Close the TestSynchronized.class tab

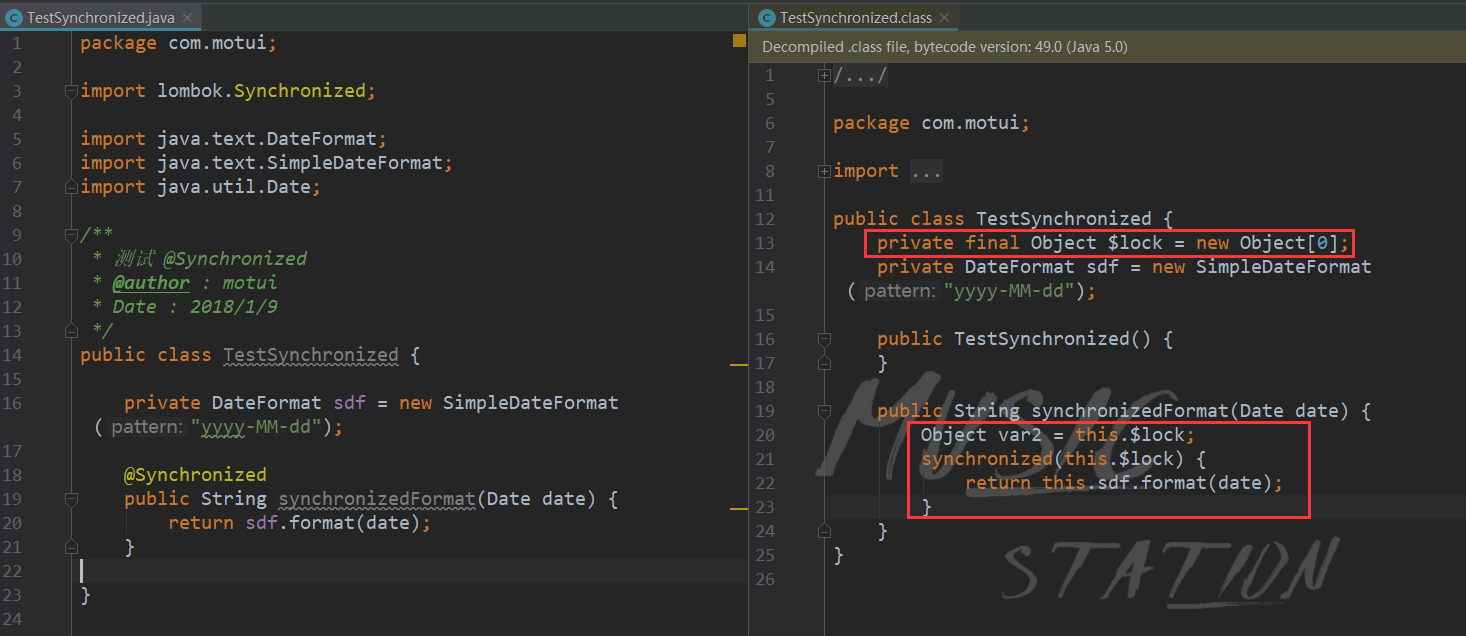(945, 18)
